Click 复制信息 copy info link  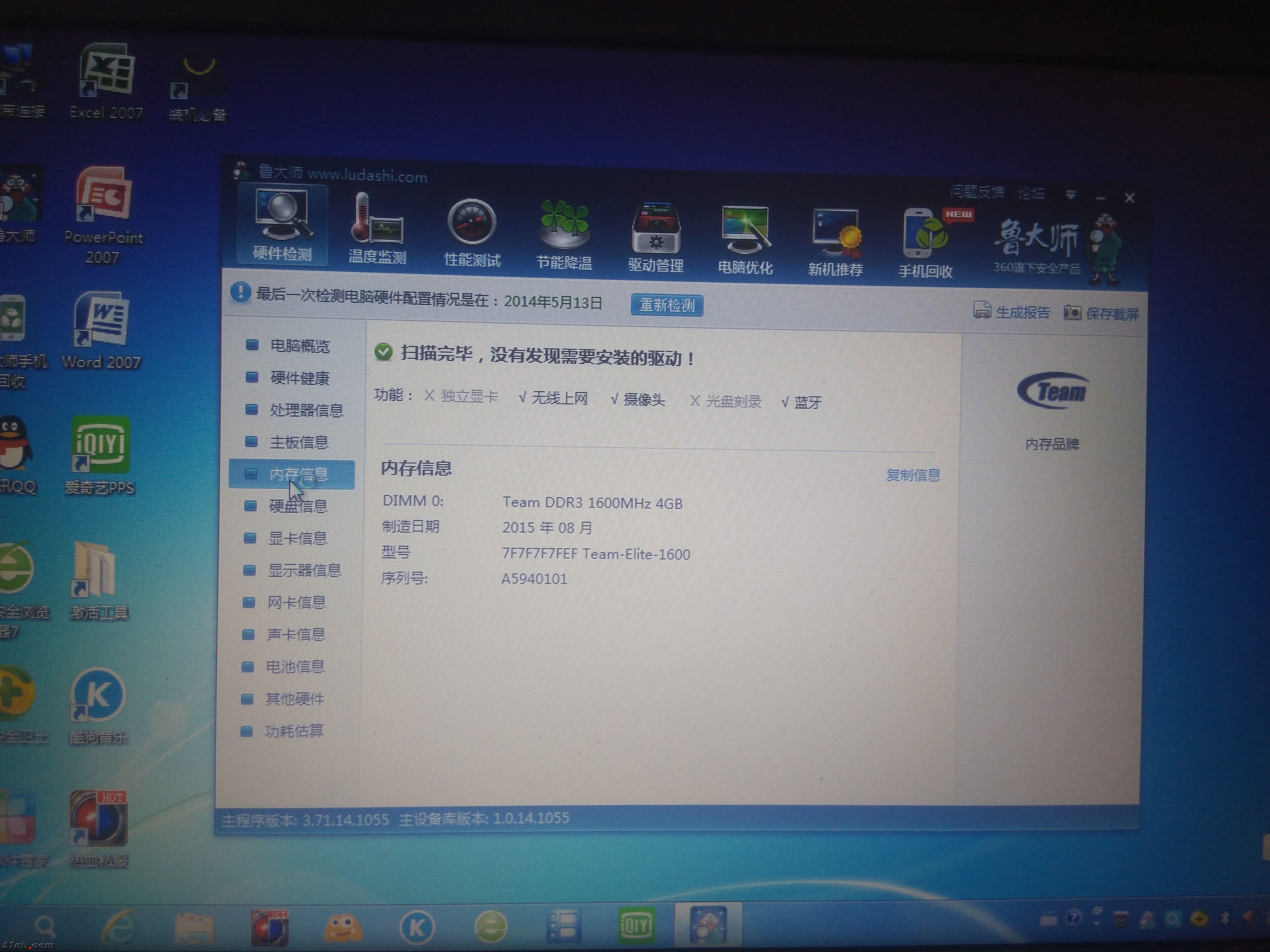913,475
